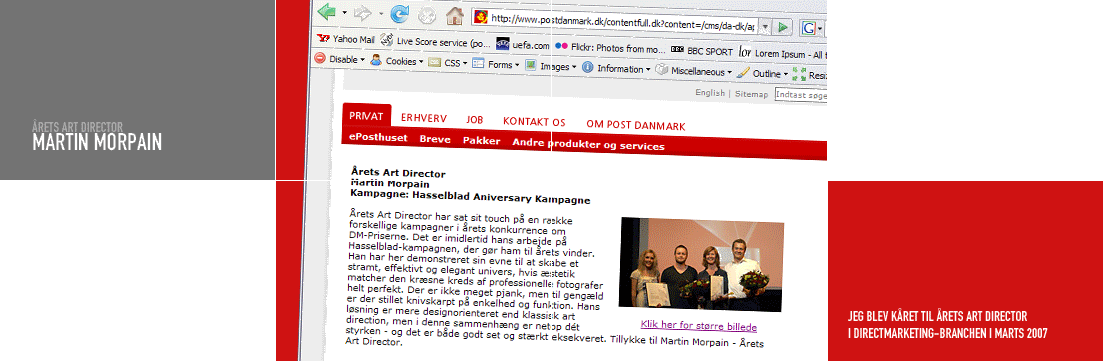Viewport: 1103px width, 361px height.
Task: Open the Miscellaneous developer toolbar menu
Action: [694, 71]
